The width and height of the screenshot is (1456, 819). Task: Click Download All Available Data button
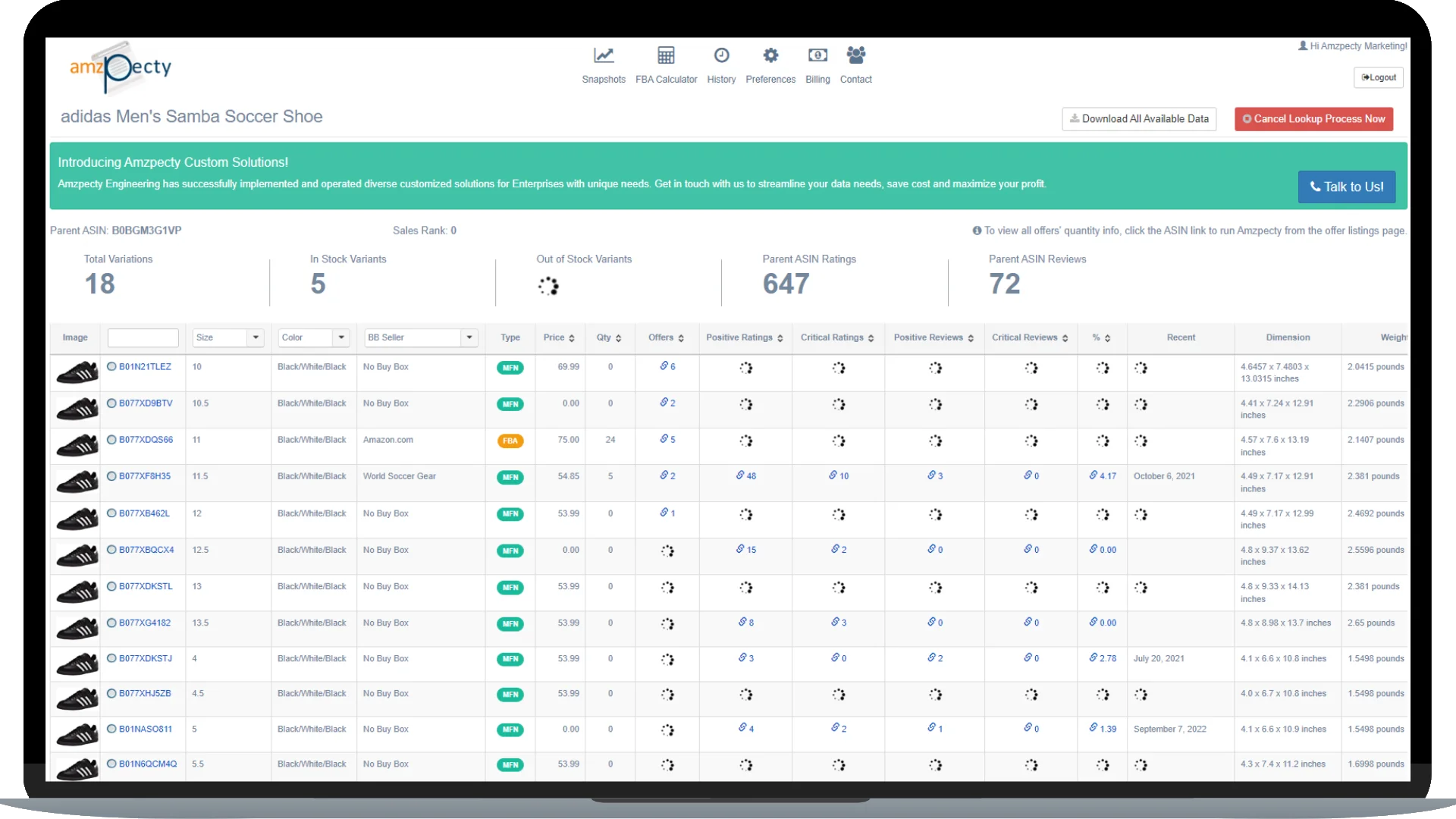1139,118
